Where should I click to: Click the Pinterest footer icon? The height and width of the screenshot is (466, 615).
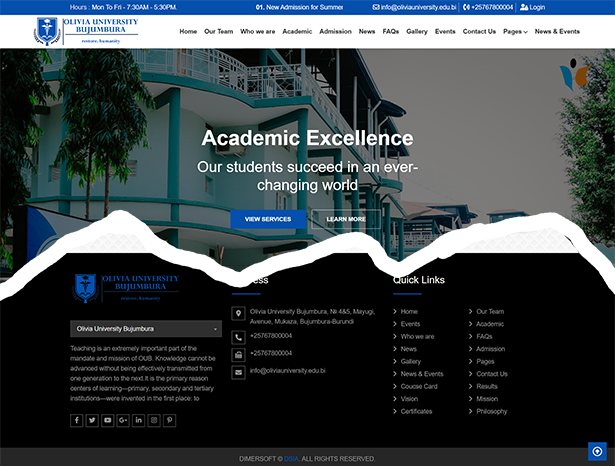coord(170,420)
